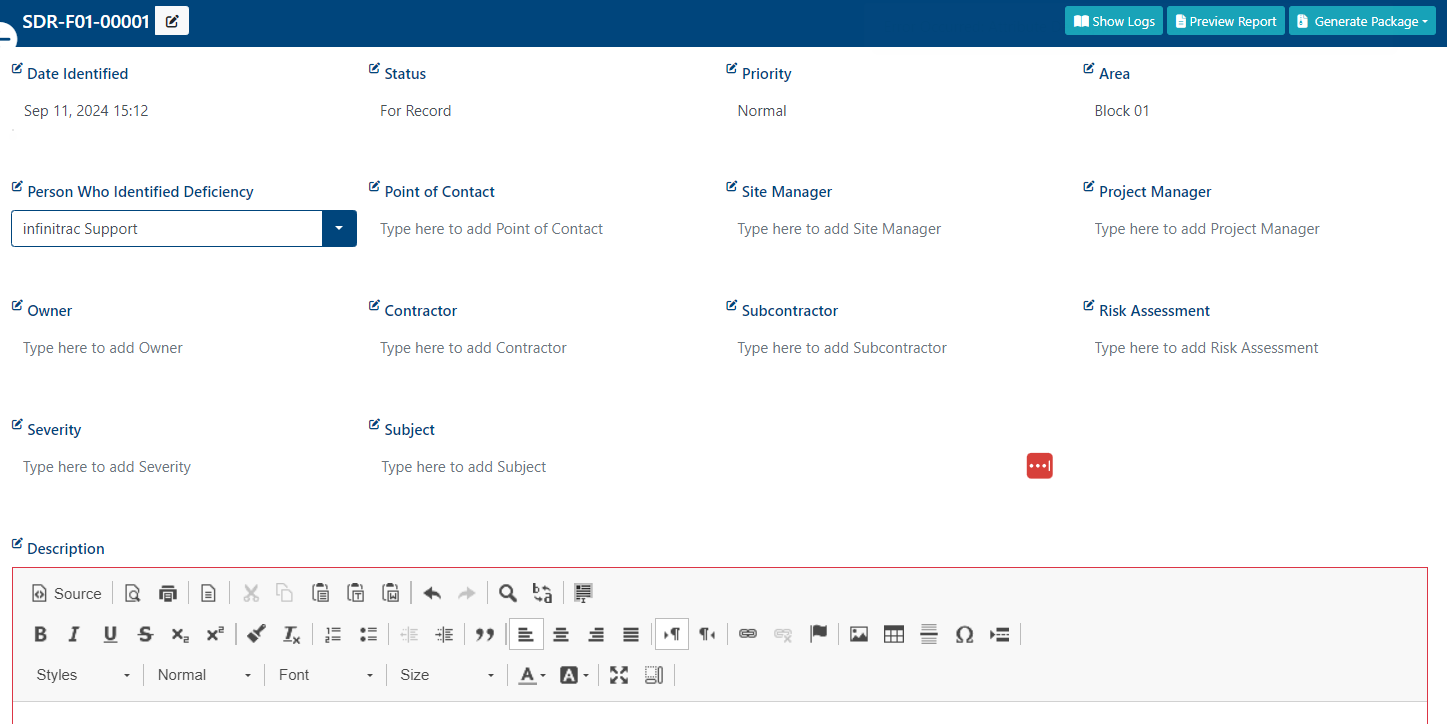Viewport: 1447px width, 724px height.
Task: Print the description with the printer icon
Action: (168, 593)
